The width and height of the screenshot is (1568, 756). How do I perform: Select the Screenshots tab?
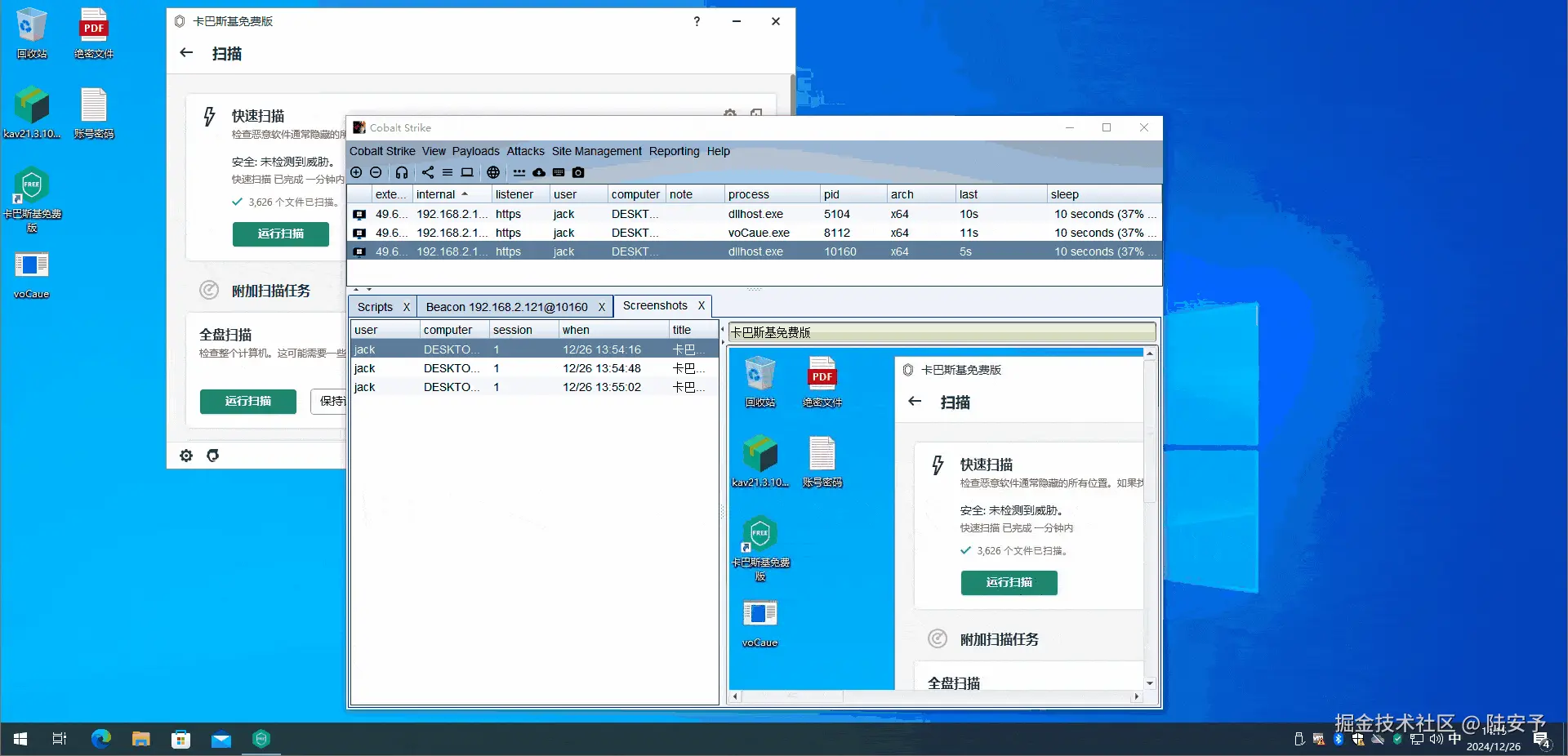(655, 305)
